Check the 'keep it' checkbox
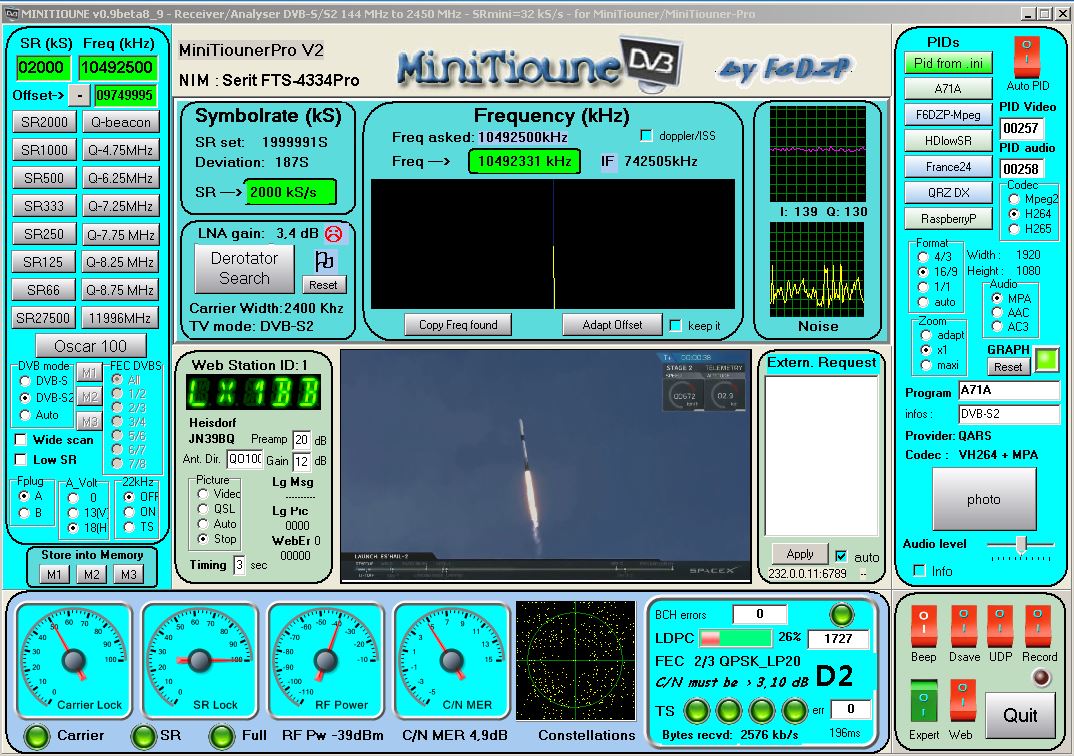This screenshot has height=756, width=1074. pos(675,325)
